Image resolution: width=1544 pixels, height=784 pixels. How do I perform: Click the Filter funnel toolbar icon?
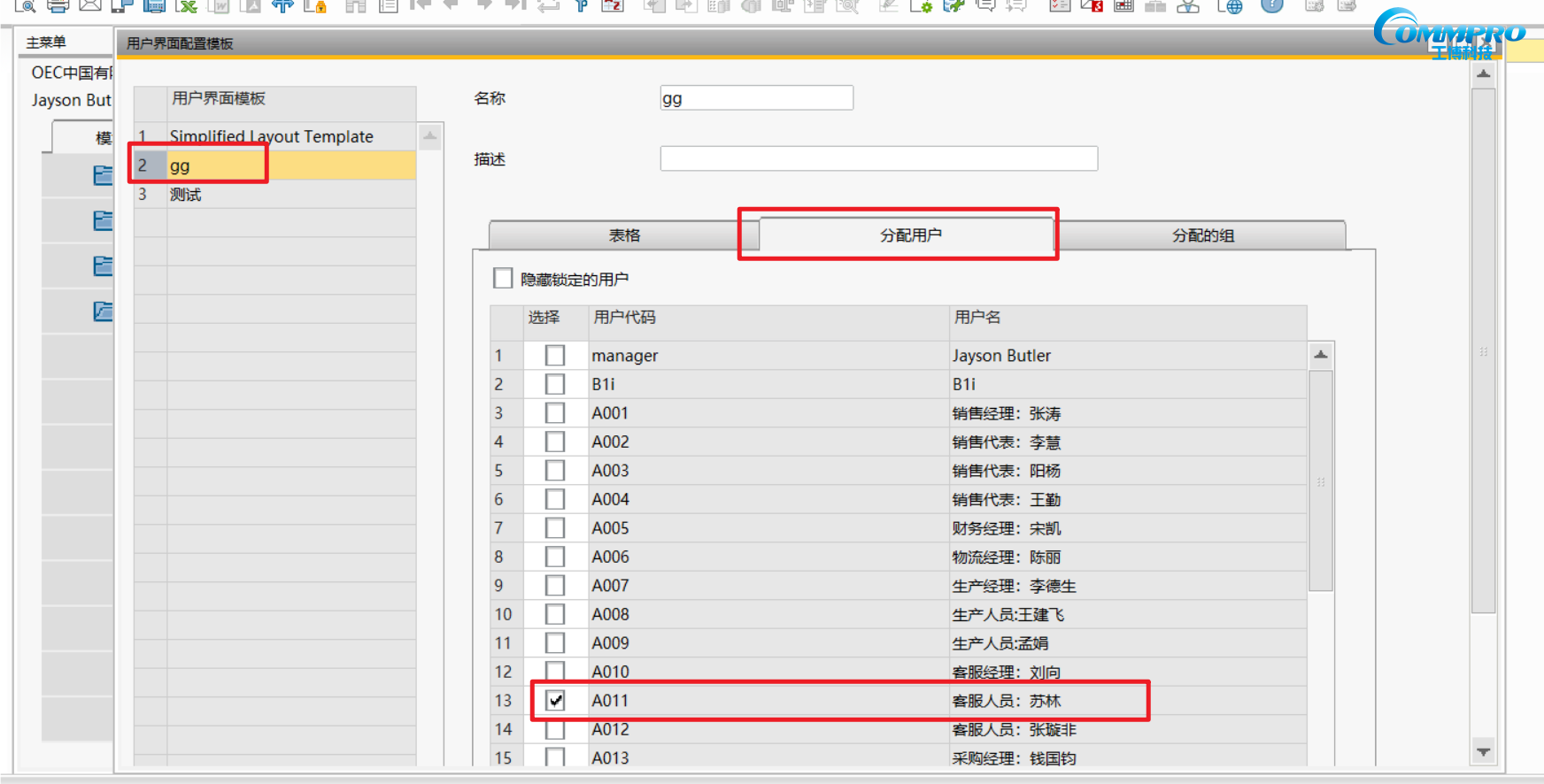tap(581, 5)
